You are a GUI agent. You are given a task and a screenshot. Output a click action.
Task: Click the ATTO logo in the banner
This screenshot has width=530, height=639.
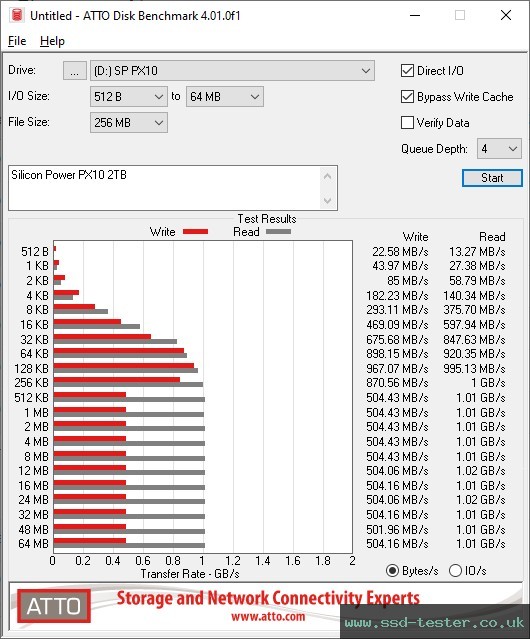pyautogui.click(x=54, y=606)
